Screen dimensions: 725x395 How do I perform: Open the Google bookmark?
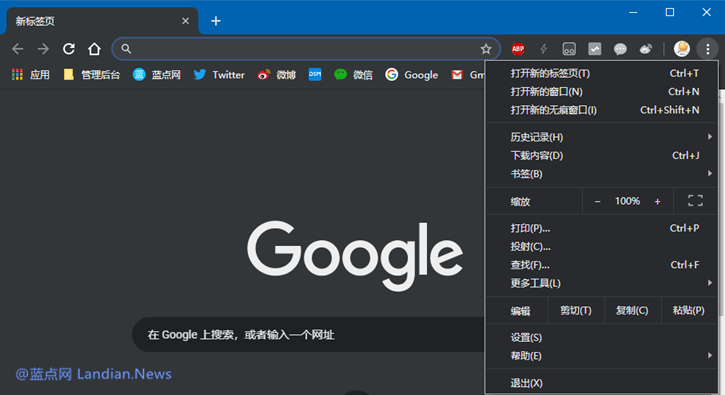(x=412, y=74)
